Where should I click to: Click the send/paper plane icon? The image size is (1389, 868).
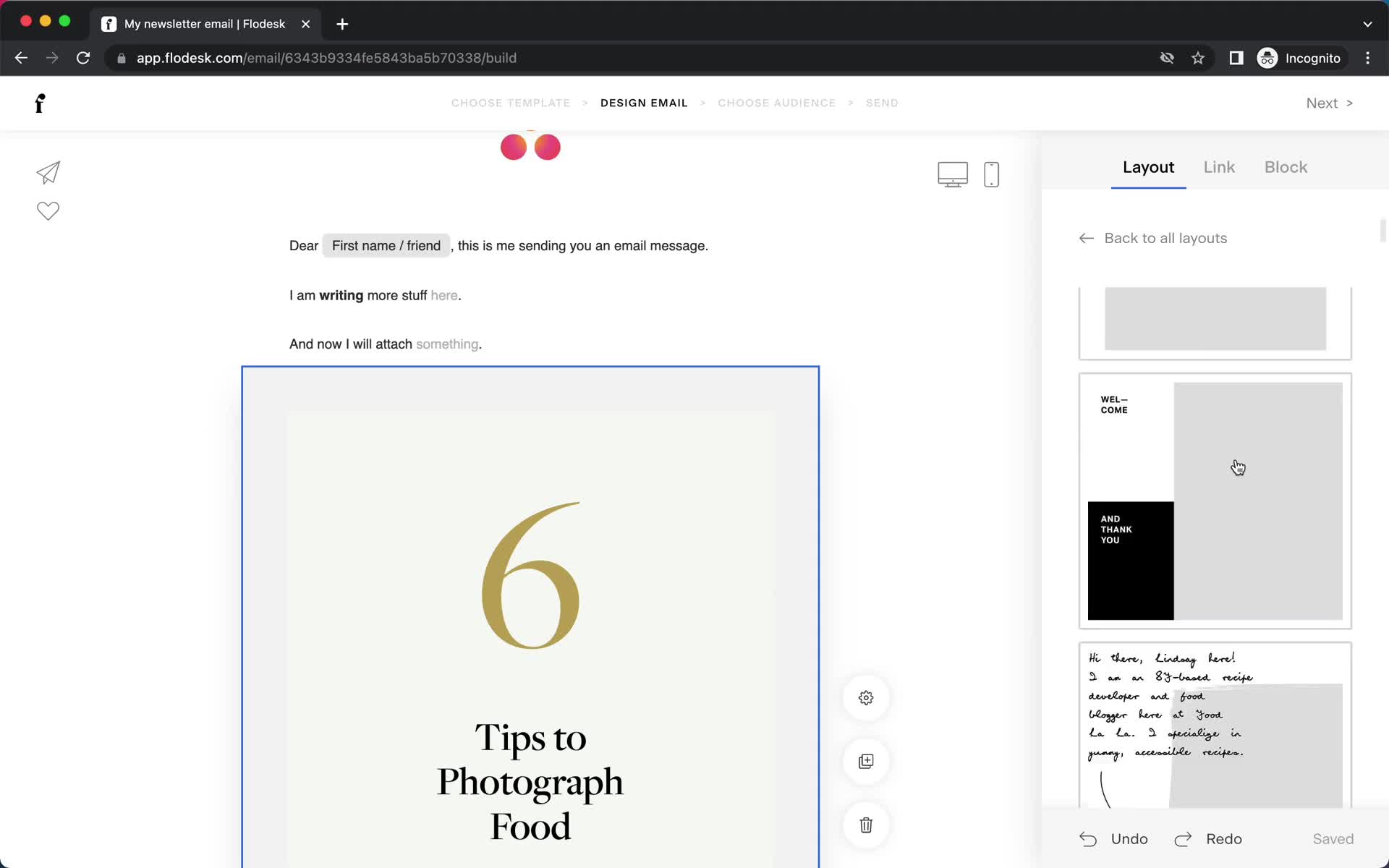(x=47, y=172)
